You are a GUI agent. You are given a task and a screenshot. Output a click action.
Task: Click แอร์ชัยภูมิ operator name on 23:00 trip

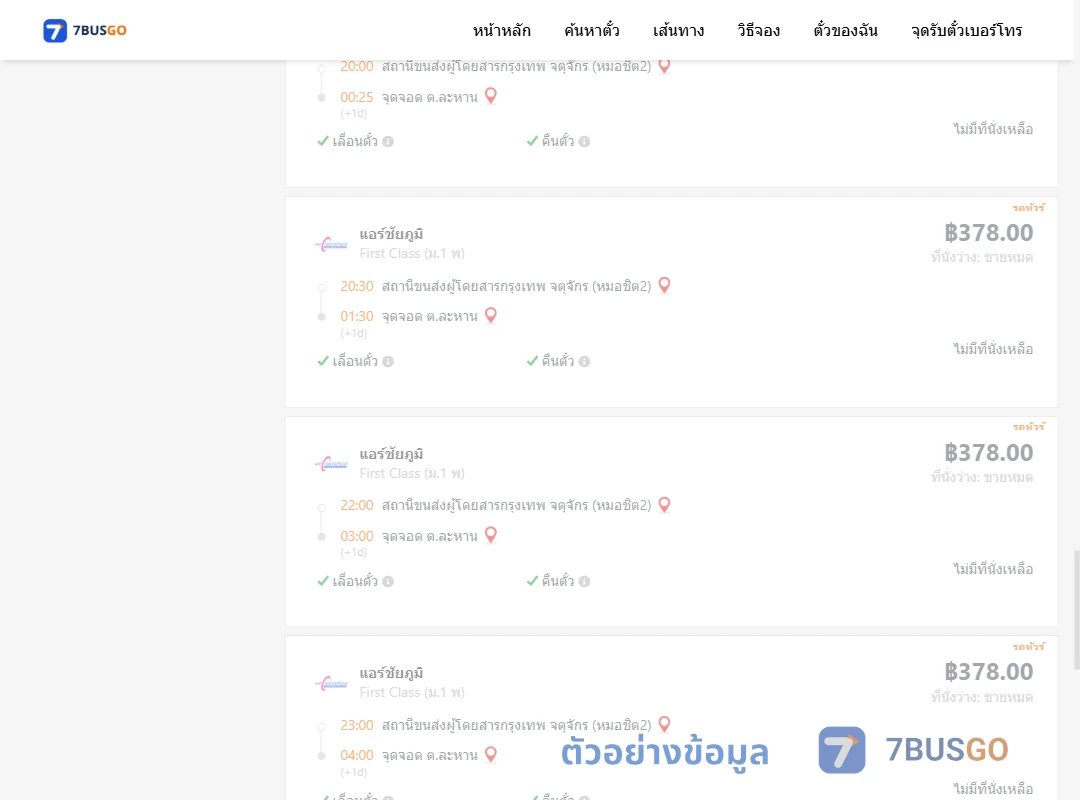(391, 673)
